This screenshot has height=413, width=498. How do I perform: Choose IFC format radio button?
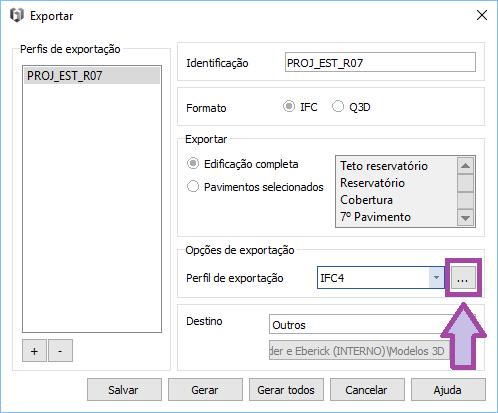tap(289, 107)
